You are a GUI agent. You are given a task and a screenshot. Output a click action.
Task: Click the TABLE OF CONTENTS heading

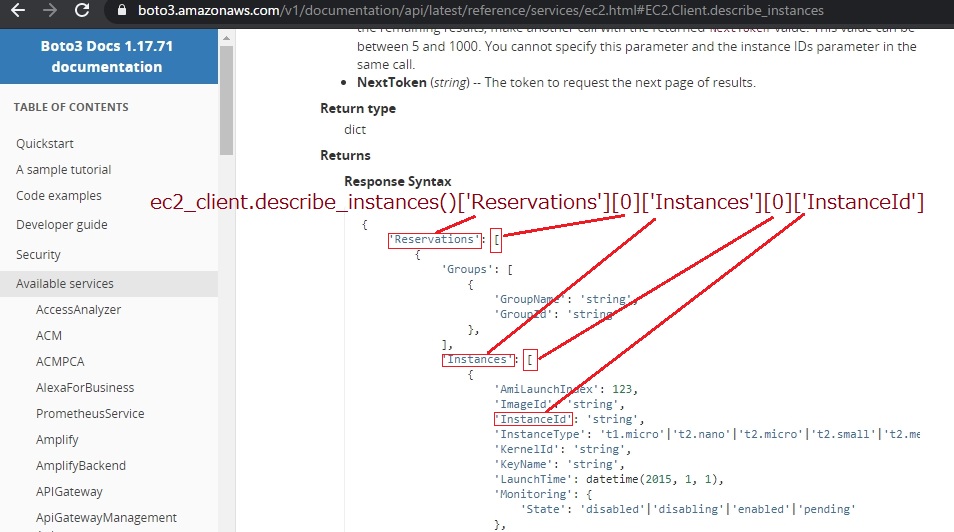pyautogui.click(x=71, y=107)
